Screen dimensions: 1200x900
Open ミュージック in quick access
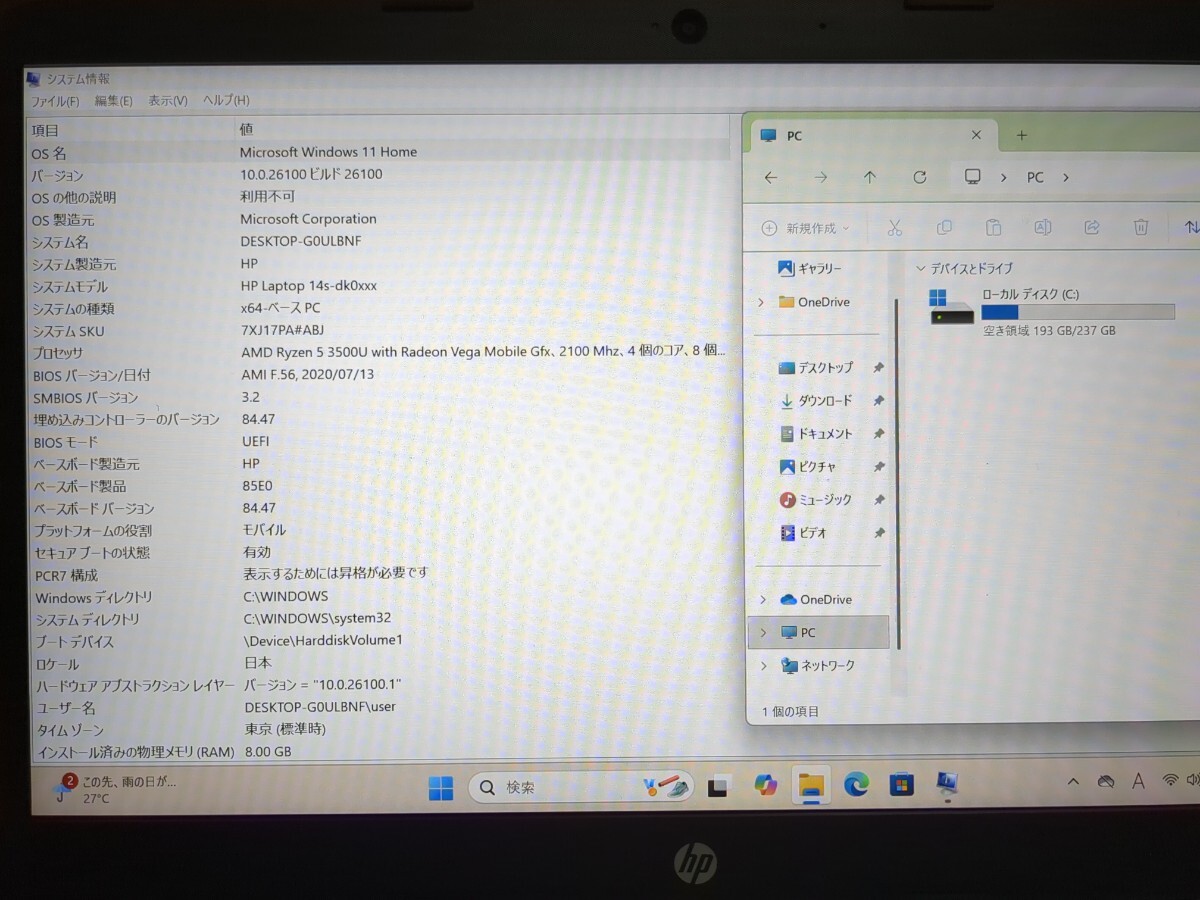(816, 499)
